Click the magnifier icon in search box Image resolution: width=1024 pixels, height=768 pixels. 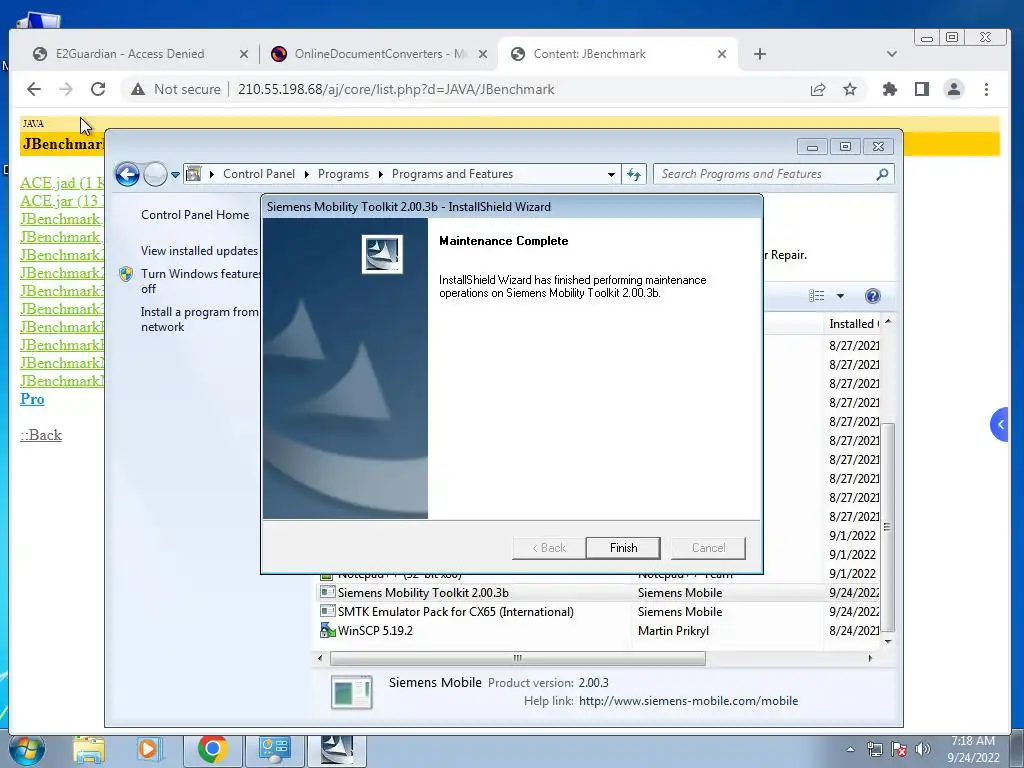882,174
